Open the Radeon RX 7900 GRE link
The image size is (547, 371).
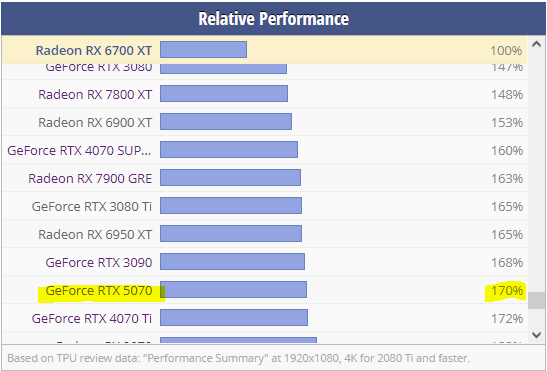(90, 179)
